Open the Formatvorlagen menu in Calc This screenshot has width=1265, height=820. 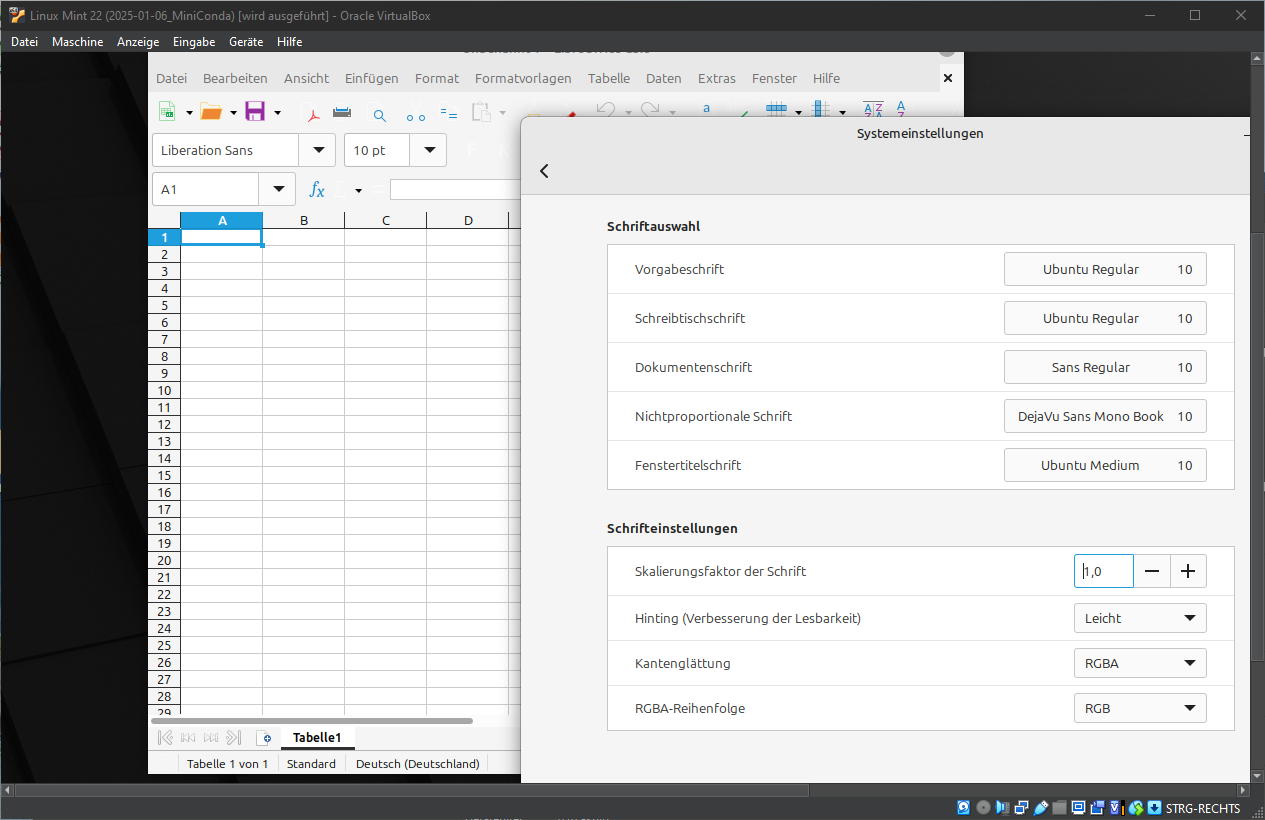[x=523, y=78]
